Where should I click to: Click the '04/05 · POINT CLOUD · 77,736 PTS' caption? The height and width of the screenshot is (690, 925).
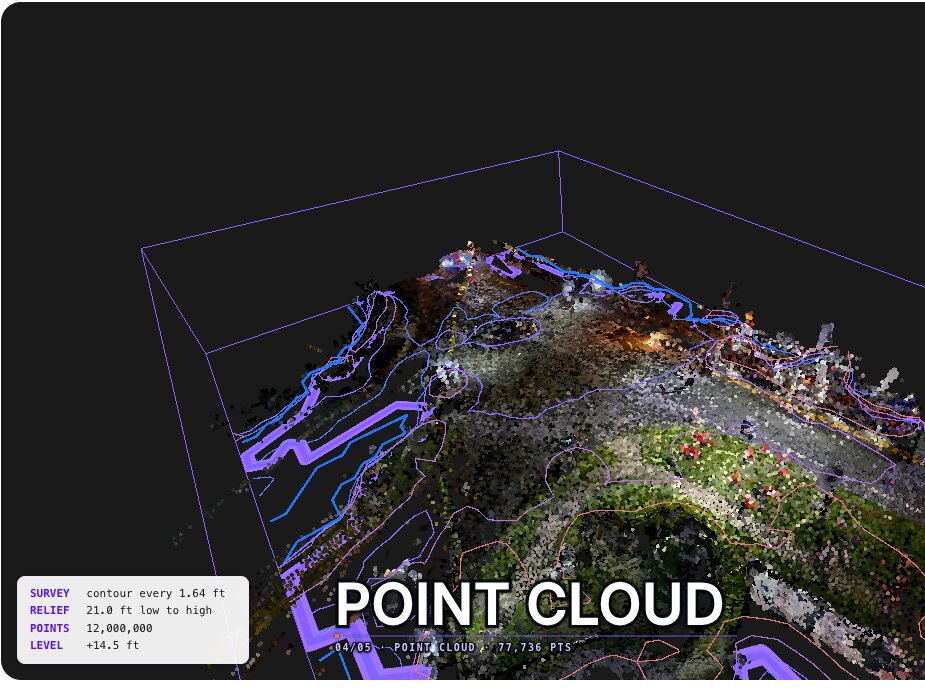(x=453, y=647)
